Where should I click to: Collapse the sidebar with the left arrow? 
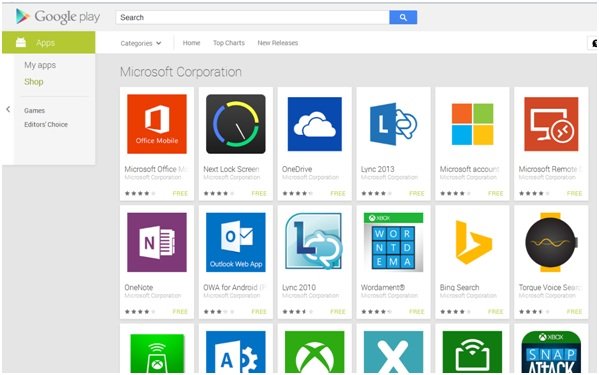pos(8,110)
